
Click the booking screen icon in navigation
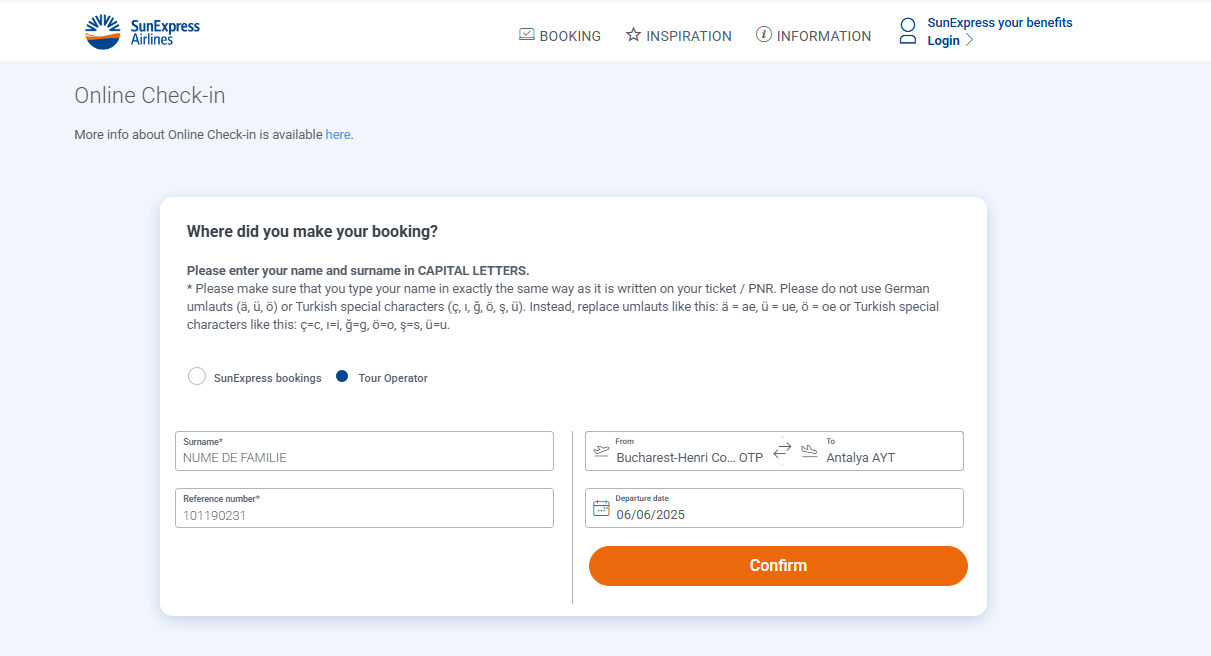pyautogui.click(x=527, y=35)
